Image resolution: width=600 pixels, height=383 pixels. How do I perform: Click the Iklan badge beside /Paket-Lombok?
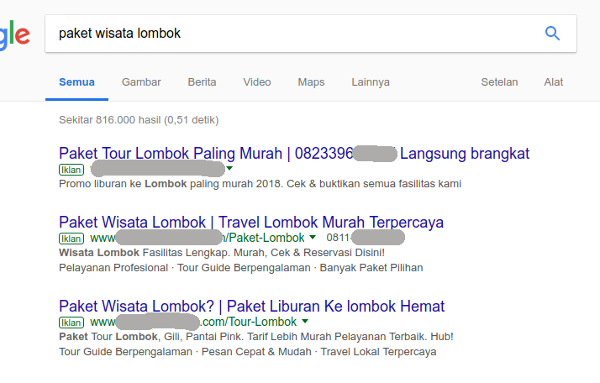click(71, 238)
